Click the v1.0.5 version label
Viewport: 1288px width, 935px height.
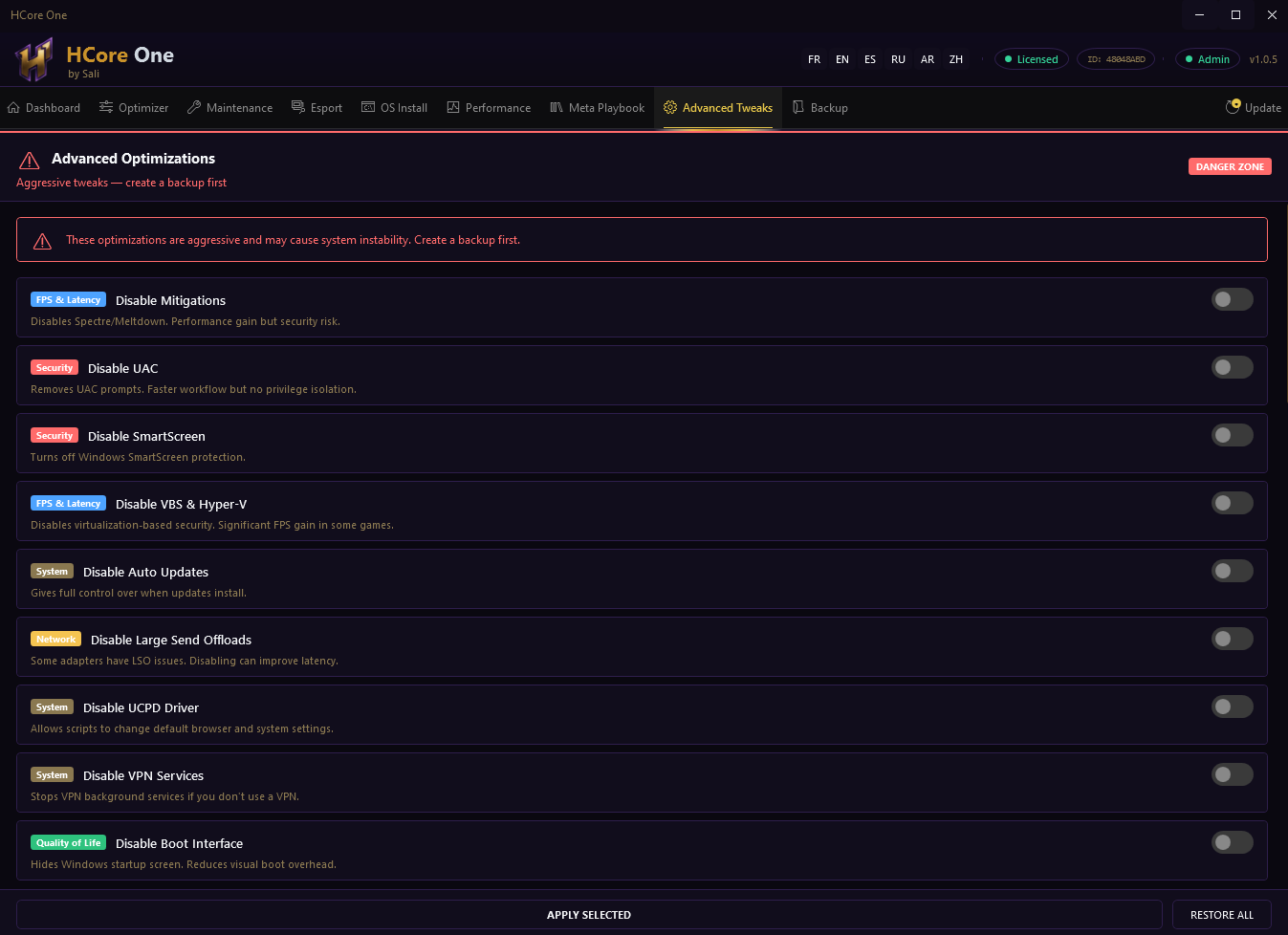(1263, 59)
